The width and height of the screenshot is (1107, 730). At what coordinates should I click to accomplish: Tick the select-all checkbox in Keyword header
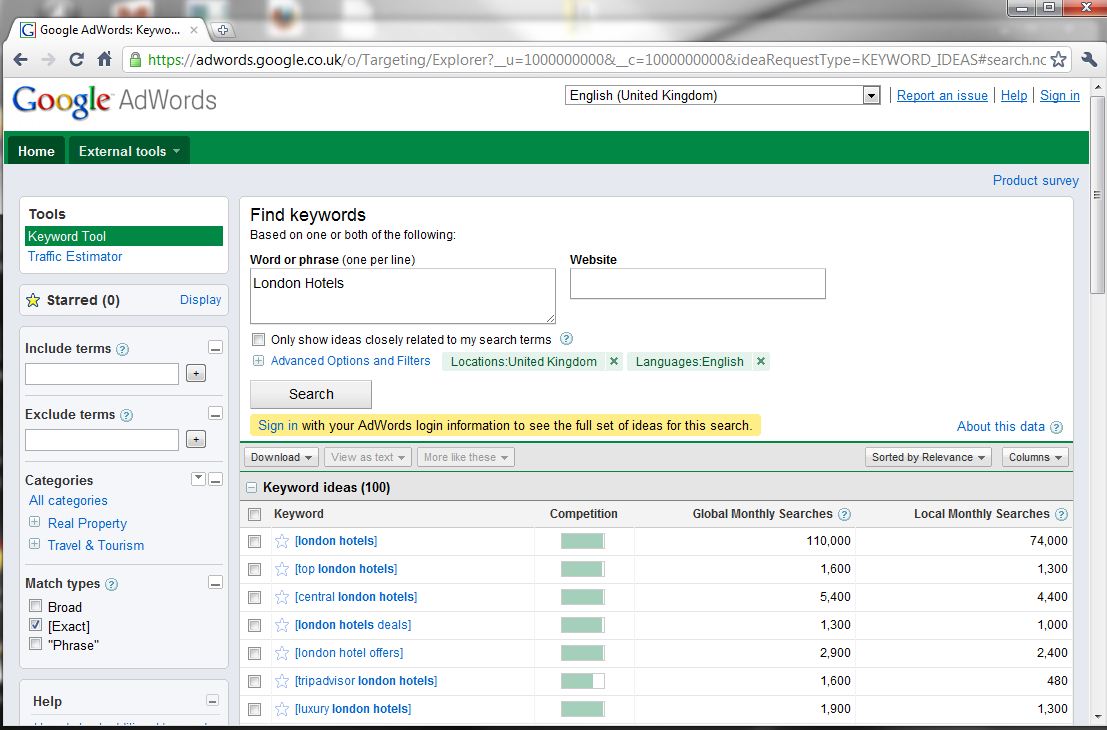coord(255,515)
